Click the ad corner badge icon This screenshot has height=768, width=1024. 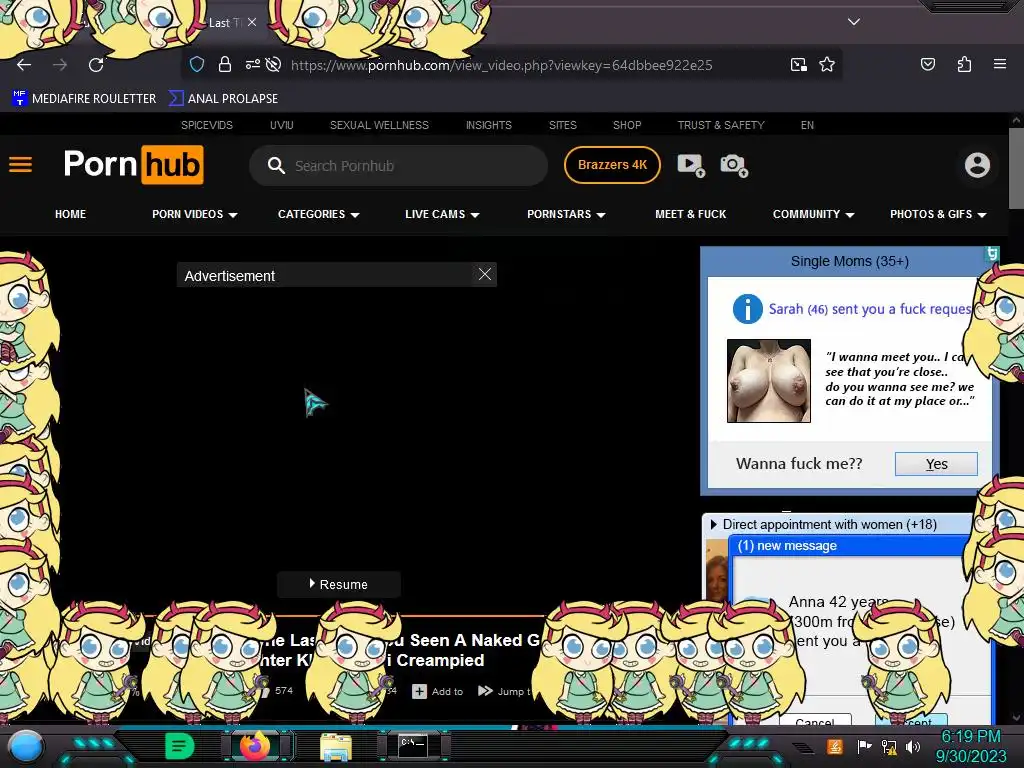click(x=992, y=253)
